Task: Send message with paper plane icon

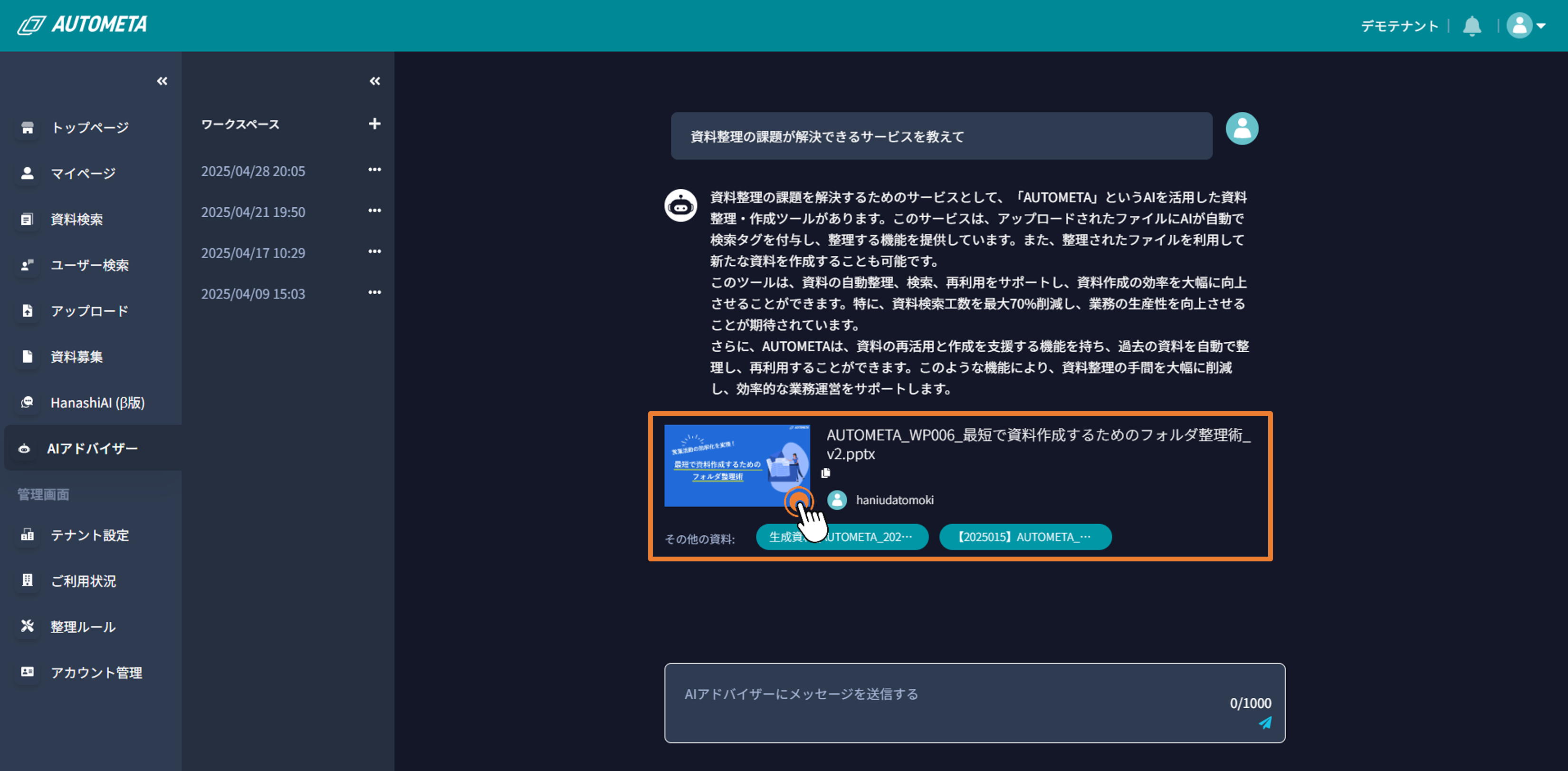Action: pos(1265,723)
